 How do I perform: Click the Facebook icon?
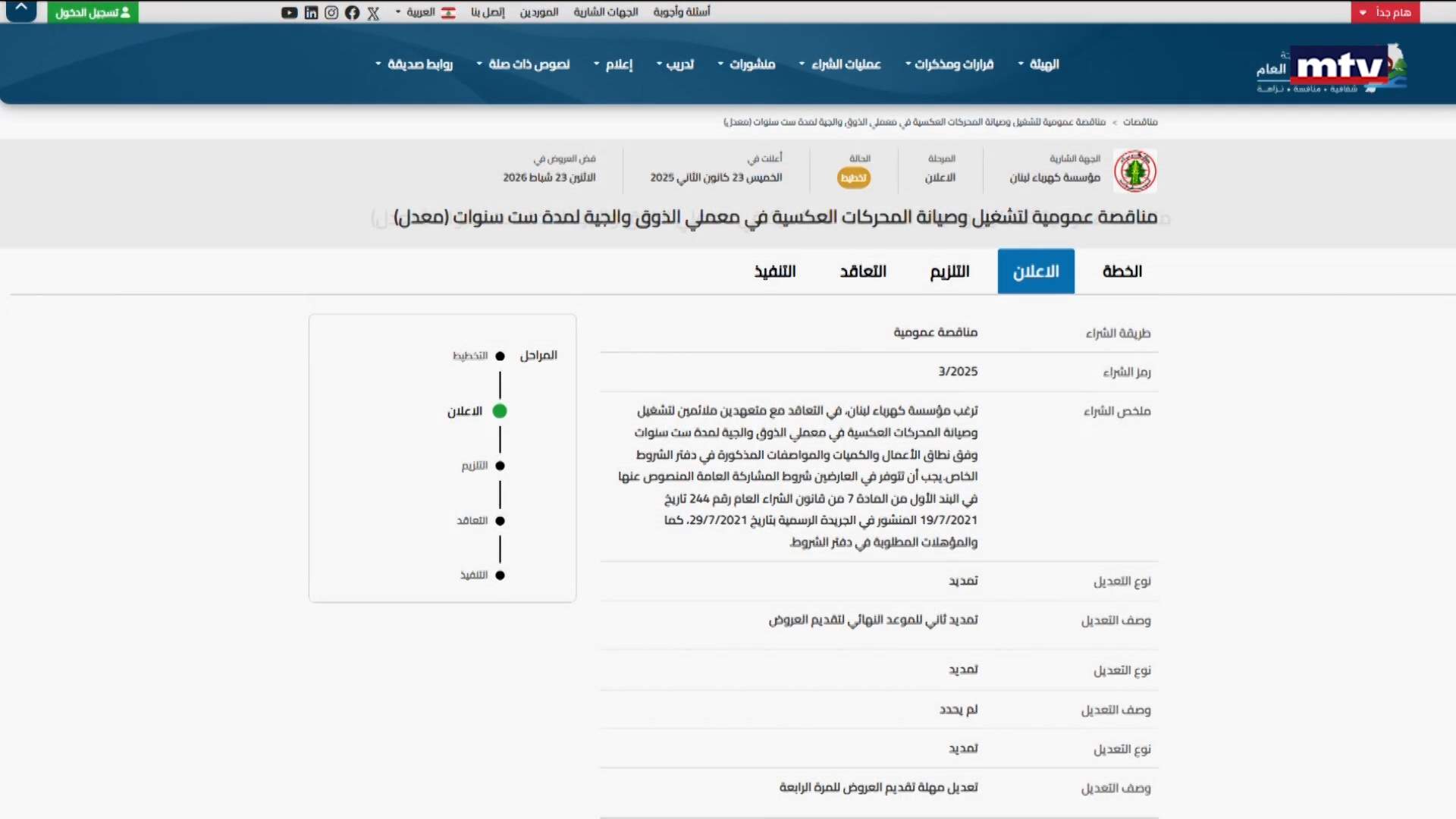pyautogui.click(x=352, y=12)
